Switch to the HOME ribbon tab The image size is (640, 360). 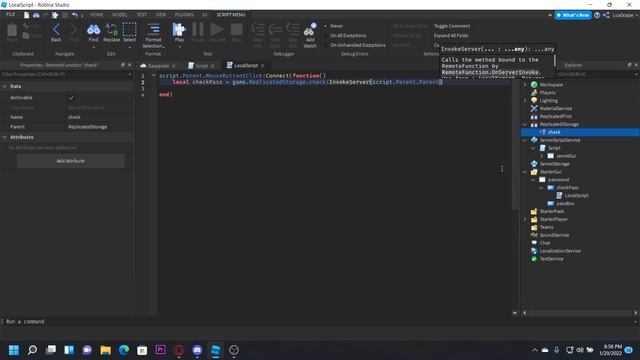click(96, 15)
